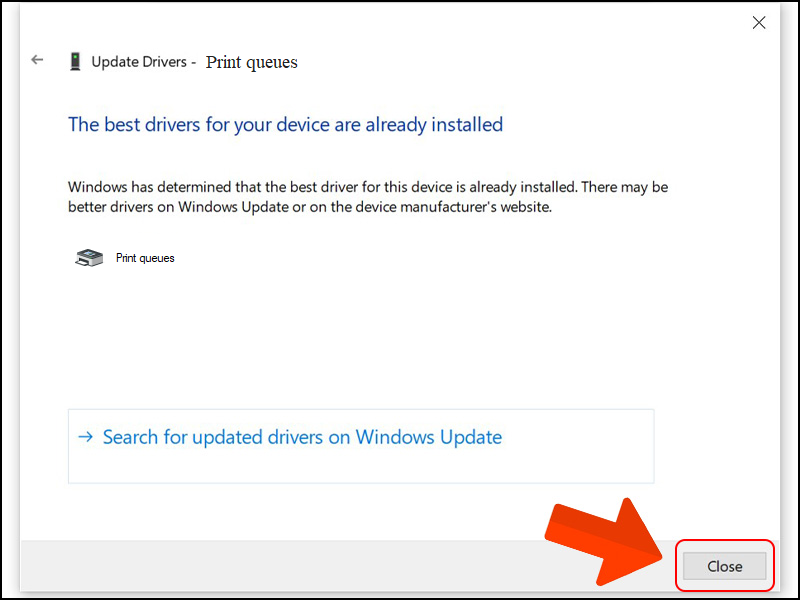Click Print queues in the dialog title

[x=251, y=62]
